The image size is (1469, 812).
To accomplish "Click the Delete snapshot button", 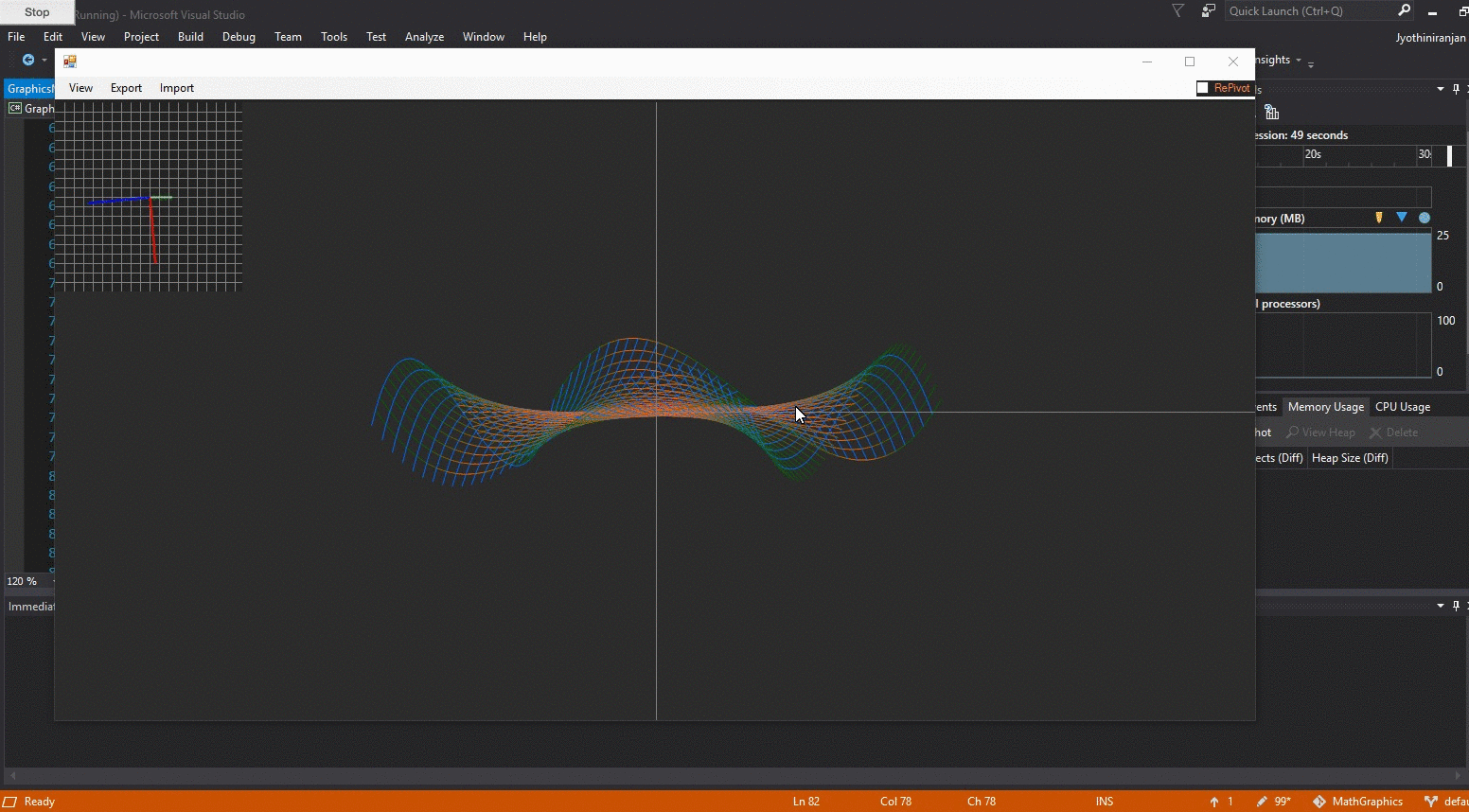I will [x=1393, y=432].
